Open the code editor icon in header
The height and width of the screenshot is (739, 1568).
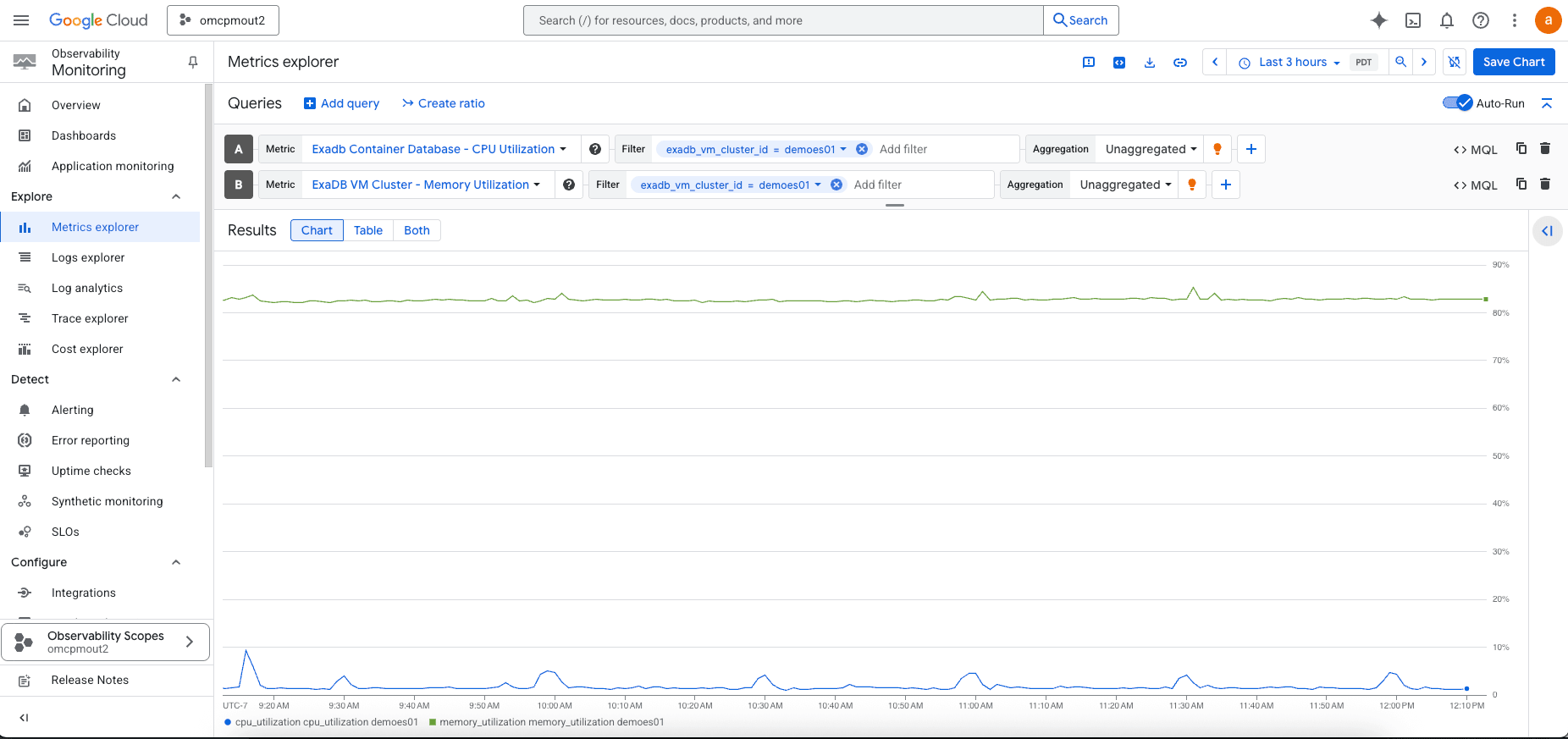[1119, 62]
